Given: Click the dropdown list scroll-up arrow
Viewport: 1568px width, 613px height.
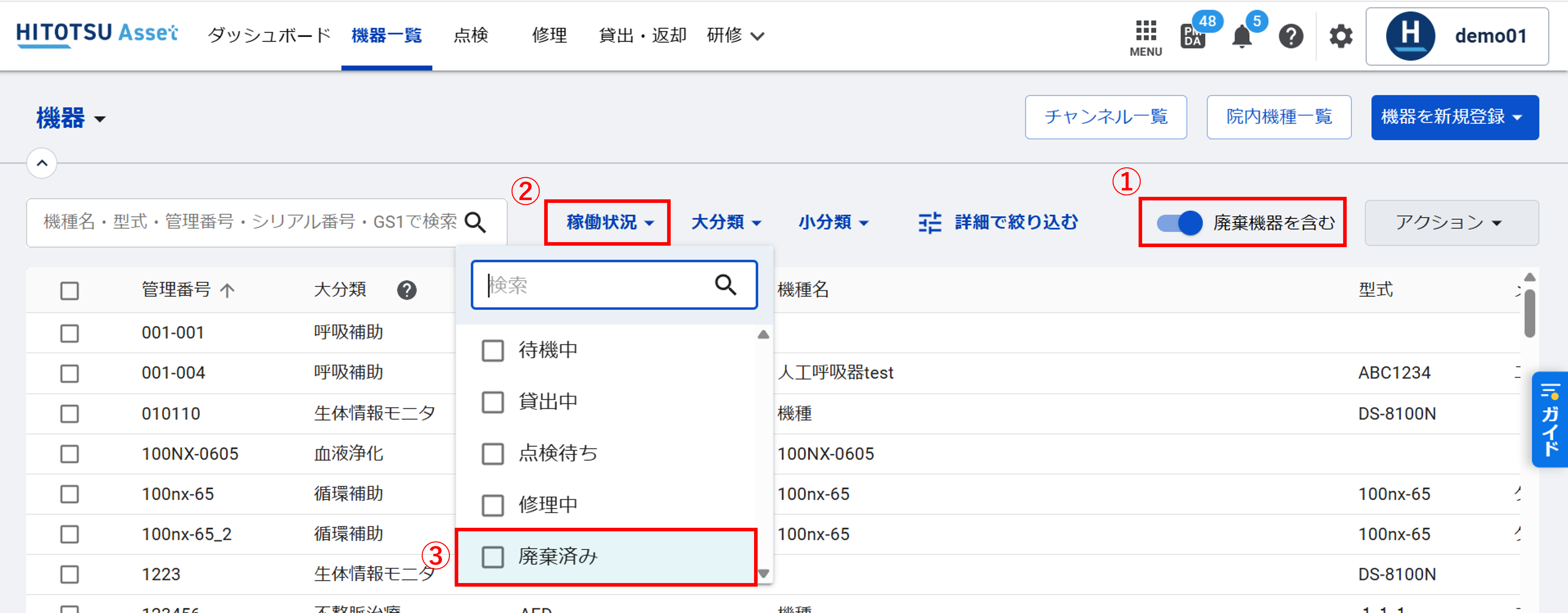Looking at the screenshot, I should click(x=763, y=334).
